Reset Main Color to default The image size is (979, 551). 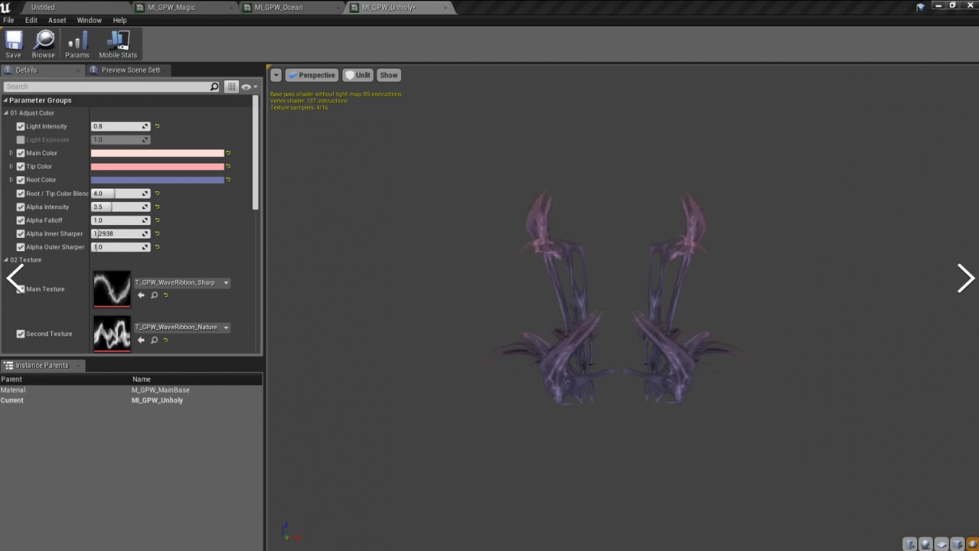point(229,153)
